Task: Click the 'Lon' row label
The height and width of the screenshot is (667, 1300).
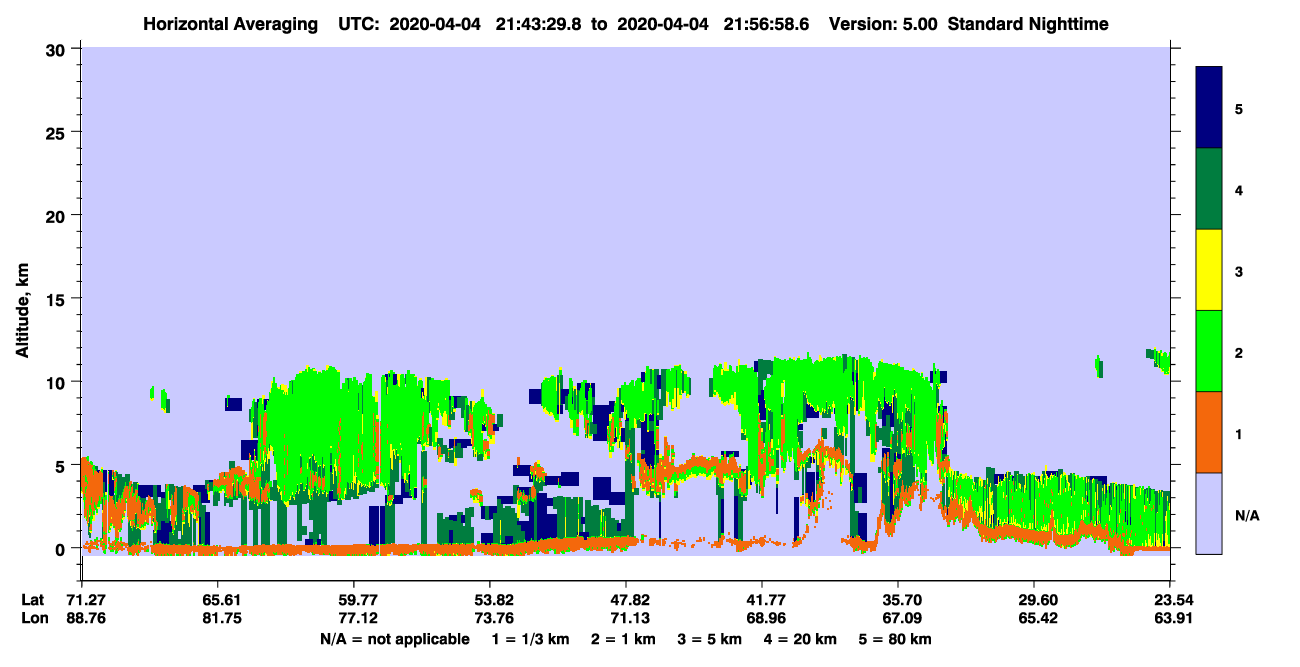Action: [x=33, y=619]
